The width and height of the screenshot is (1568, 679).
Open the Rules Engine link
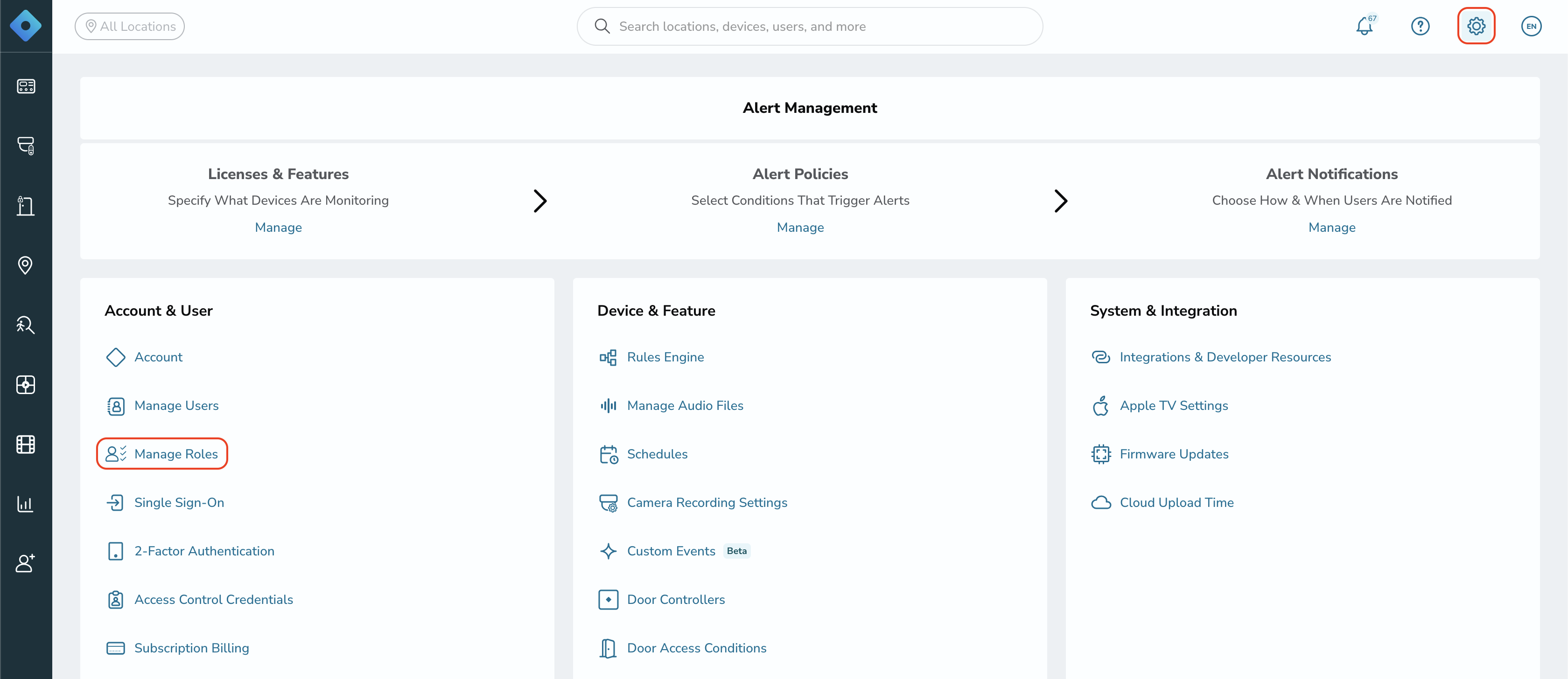(x=665, y=357)
